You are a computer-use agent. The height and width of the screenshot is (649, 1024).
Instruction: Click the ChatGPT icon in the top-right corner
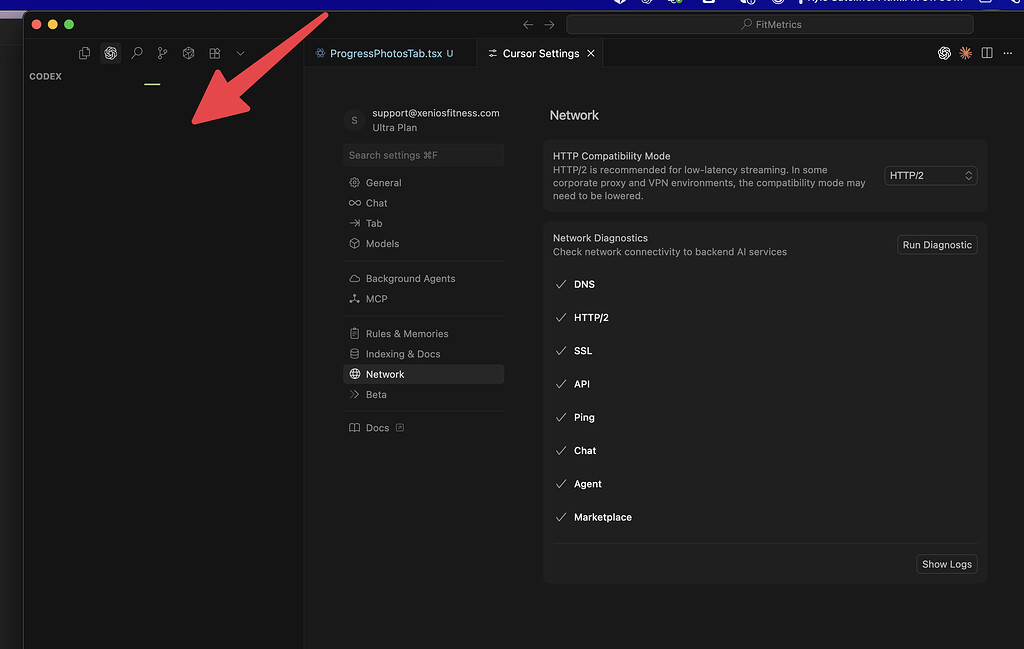[944, 53]
